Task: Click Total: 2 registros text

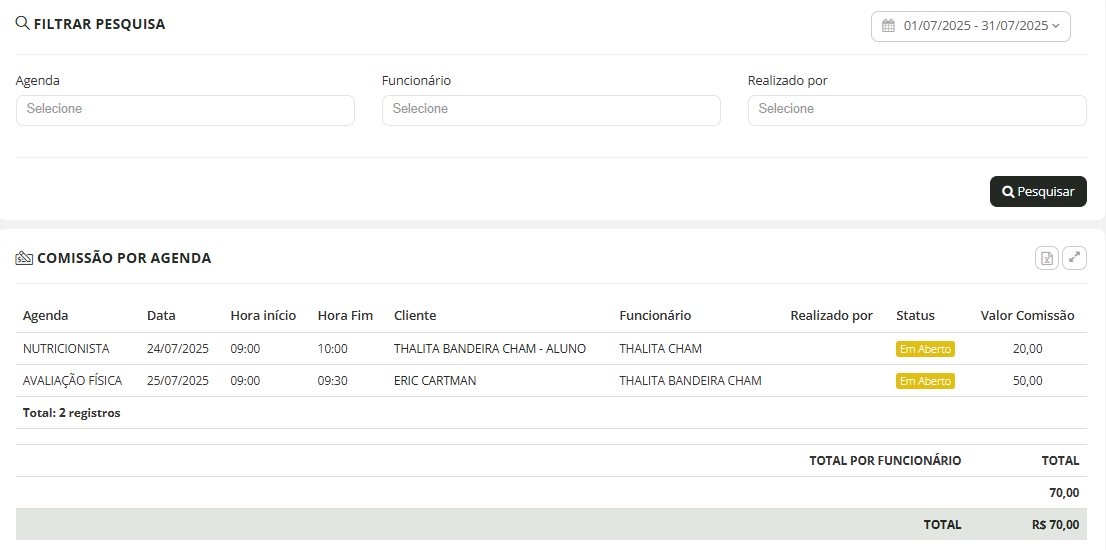Action: 71,413
